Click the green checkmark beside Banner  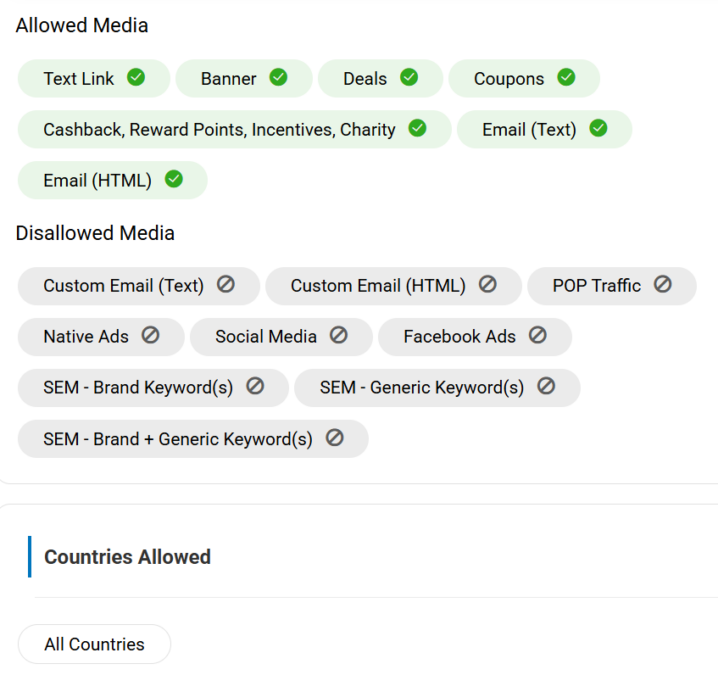[x=279, y=77]
